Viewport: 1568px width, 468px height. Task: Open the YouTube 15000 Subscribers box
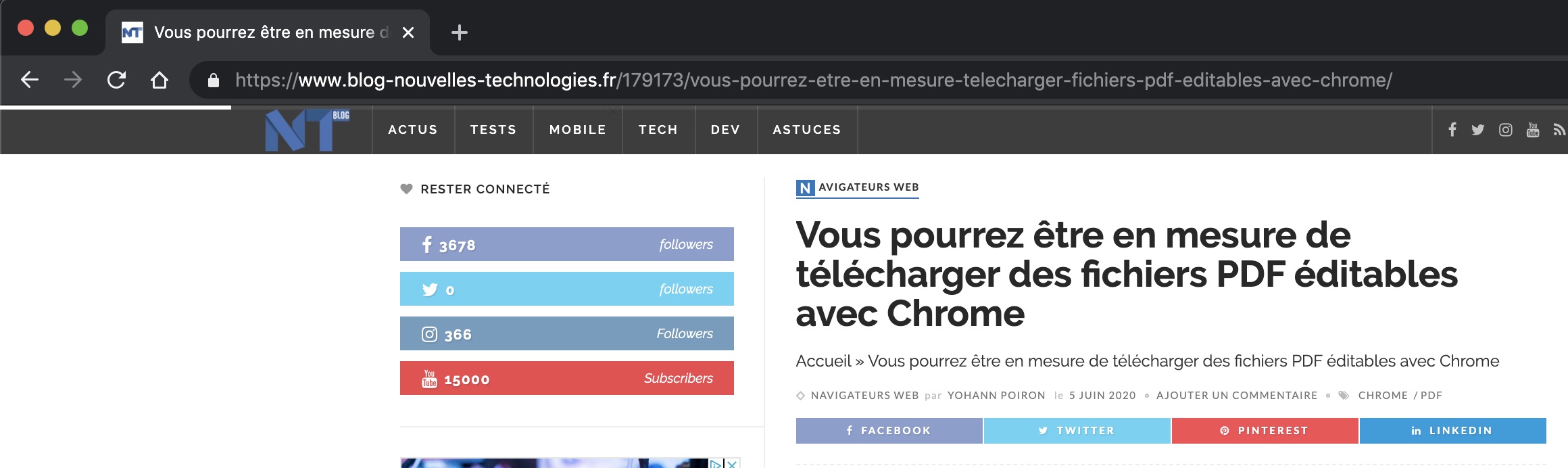[566, 378]
